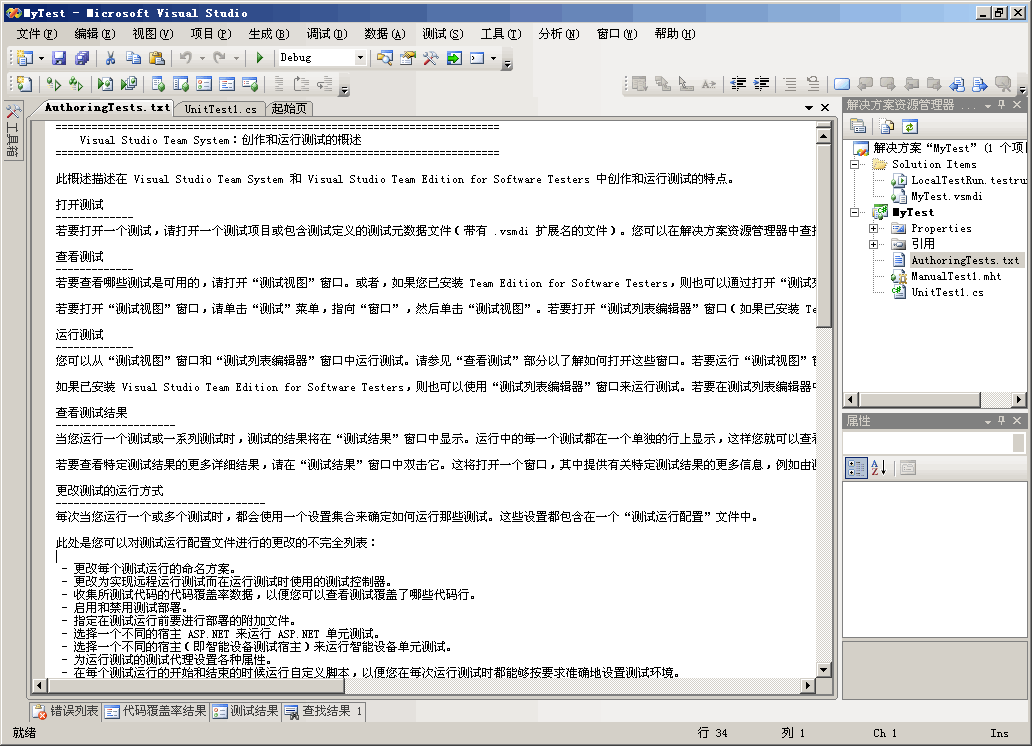This screenshot has height=746, width=1032.
Task: Refresh the Solution Explorer tree
Action: pos(910,126)
